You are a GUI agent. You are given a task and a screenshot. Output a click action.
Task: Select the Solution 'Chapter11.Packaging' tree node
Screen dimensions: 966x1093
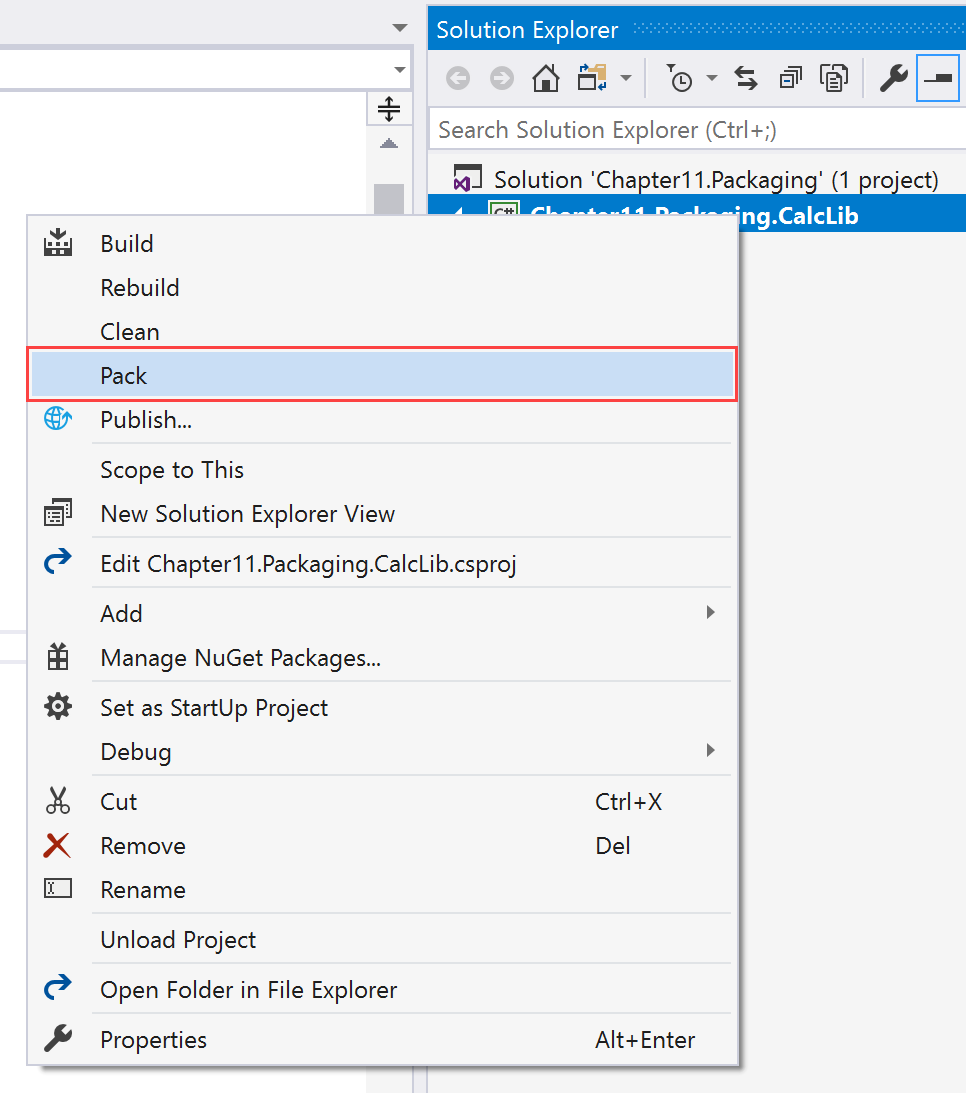(x=715, y=180)
